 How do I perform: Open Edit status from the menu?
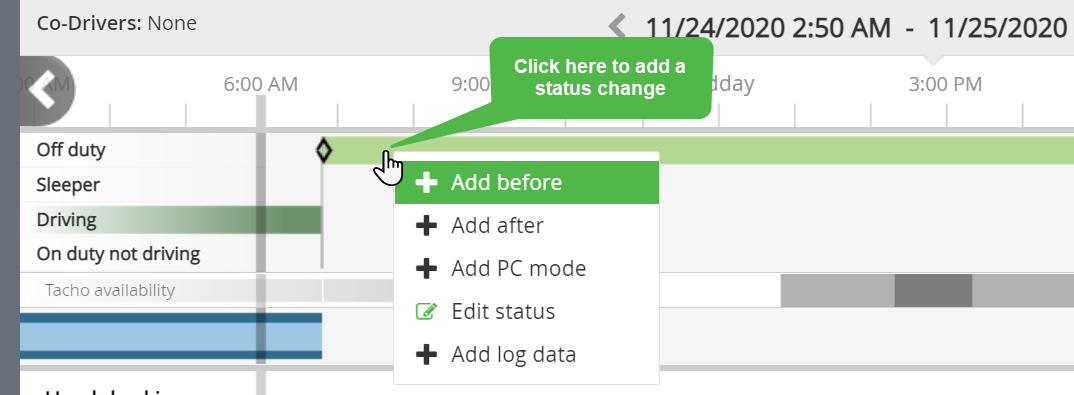pyautogui.click(x=527, y=311)
